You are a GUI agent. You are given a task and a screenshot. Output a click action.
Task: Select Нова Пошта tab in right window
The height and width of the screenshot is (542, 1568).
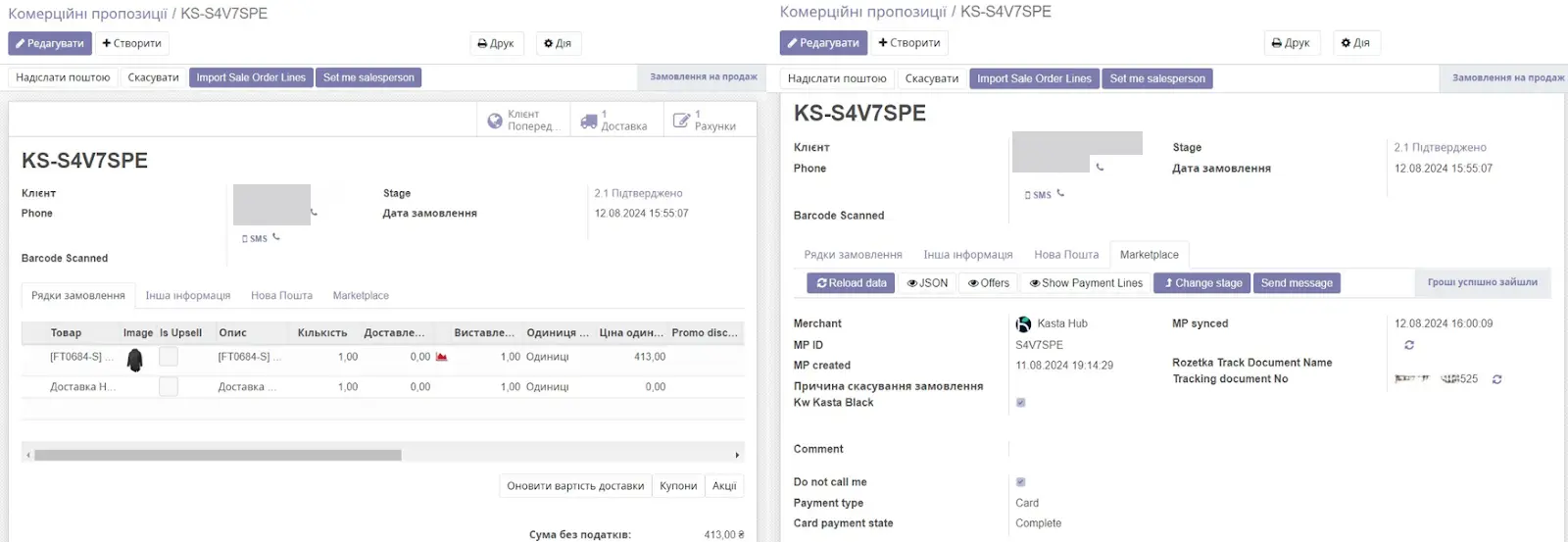1066,255
